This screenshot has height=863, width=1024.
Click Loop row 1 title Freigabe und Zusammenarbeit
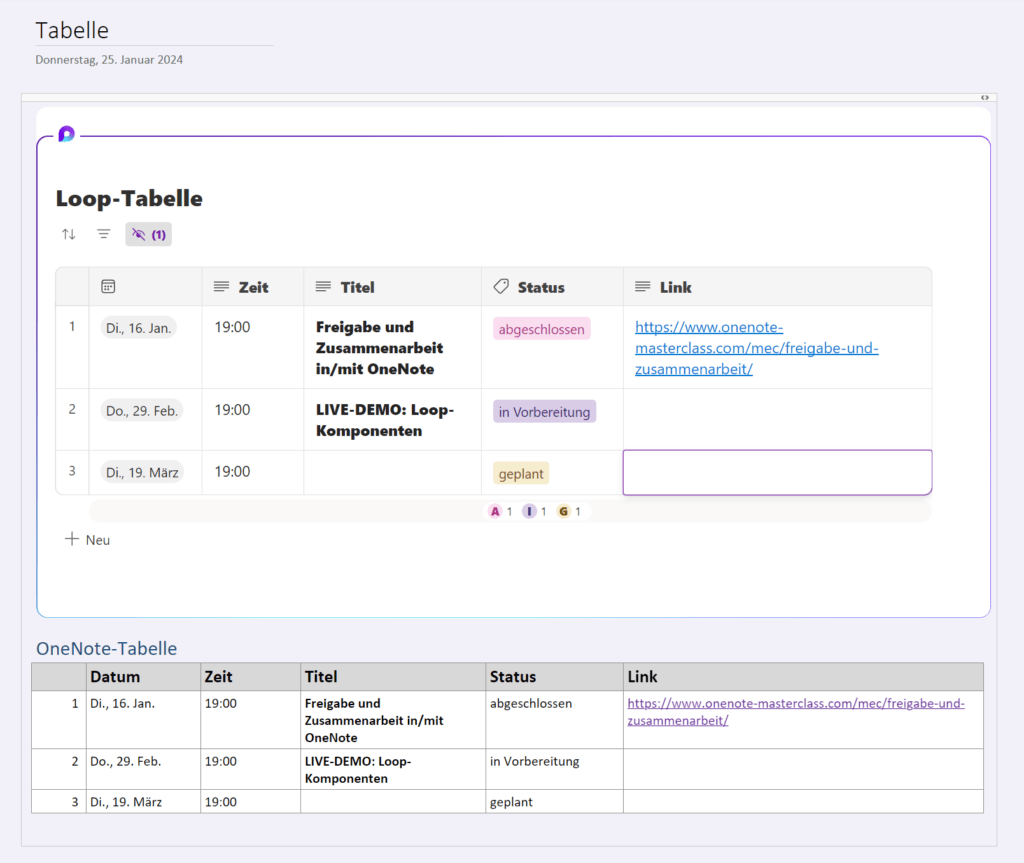coord(379,348)
